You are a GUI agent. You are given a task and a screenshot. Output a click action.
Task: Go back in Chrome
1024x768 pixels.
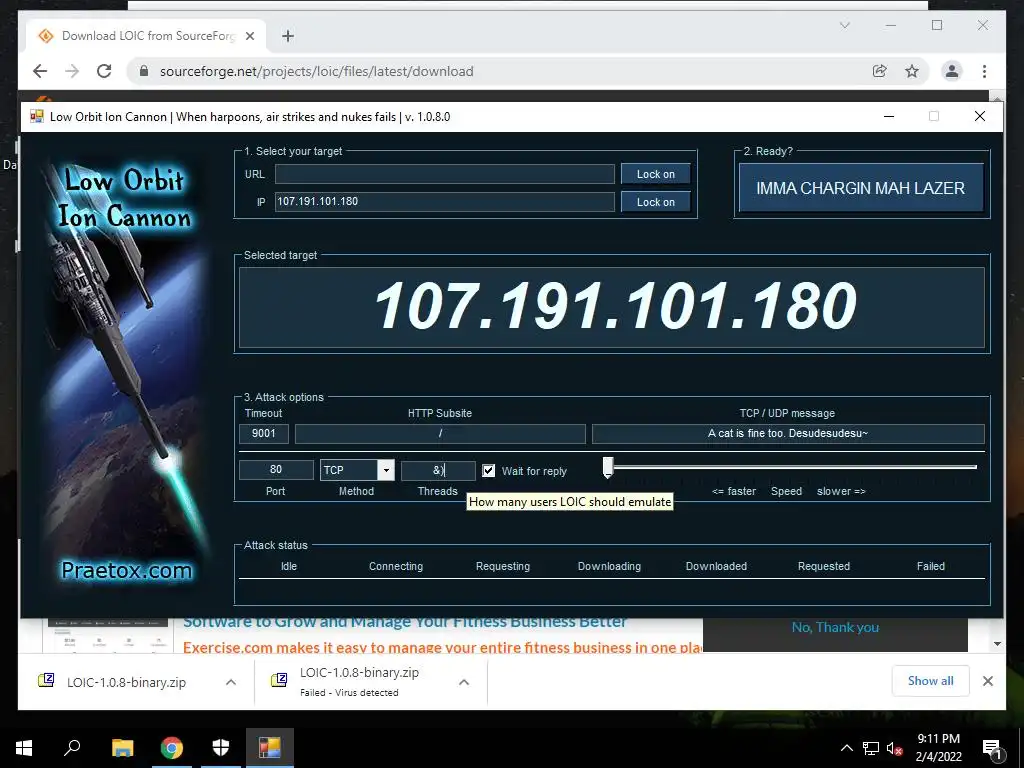pos(40,71)
